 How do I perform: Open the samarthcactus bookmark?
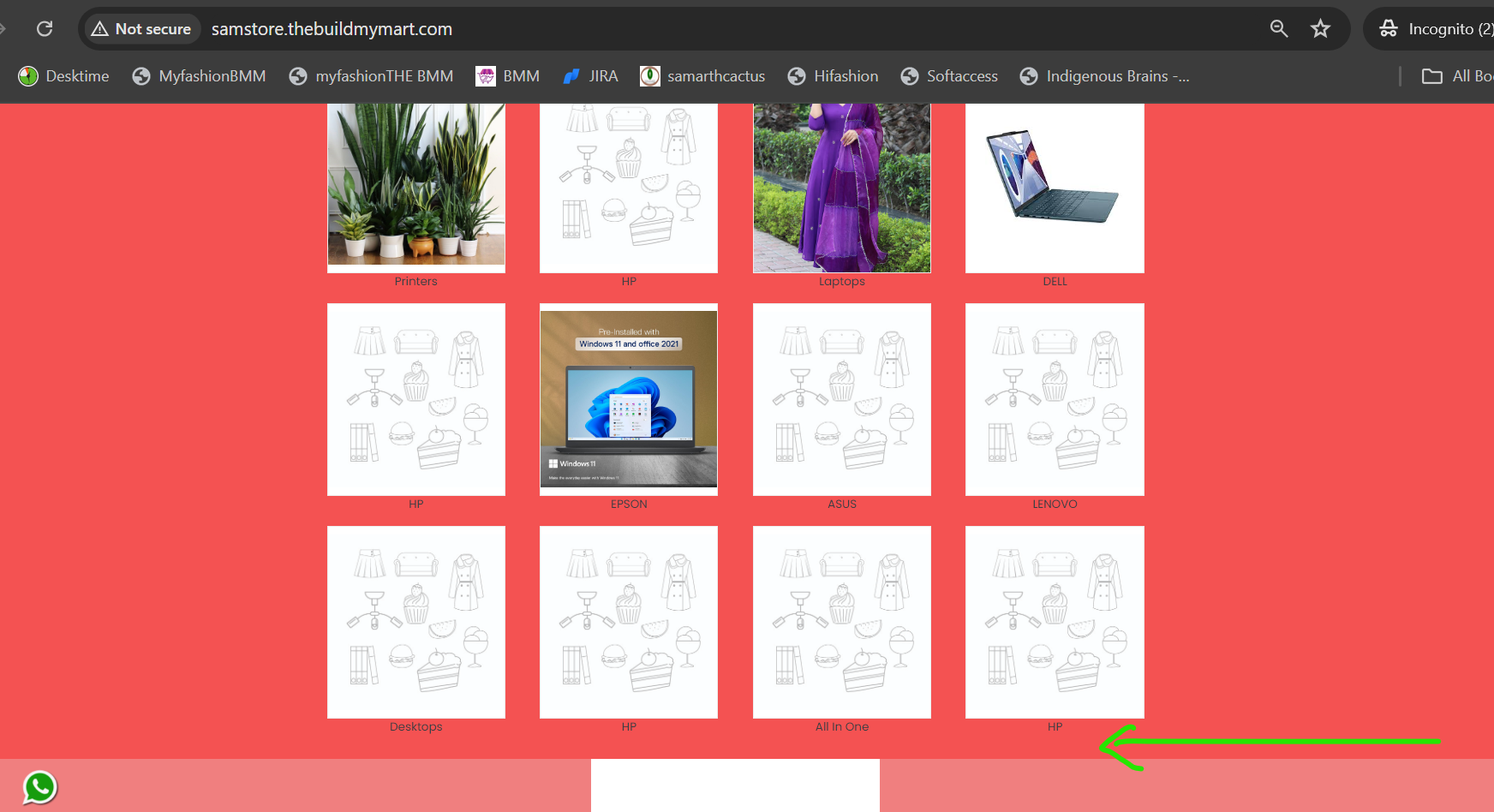pos(702,76)
